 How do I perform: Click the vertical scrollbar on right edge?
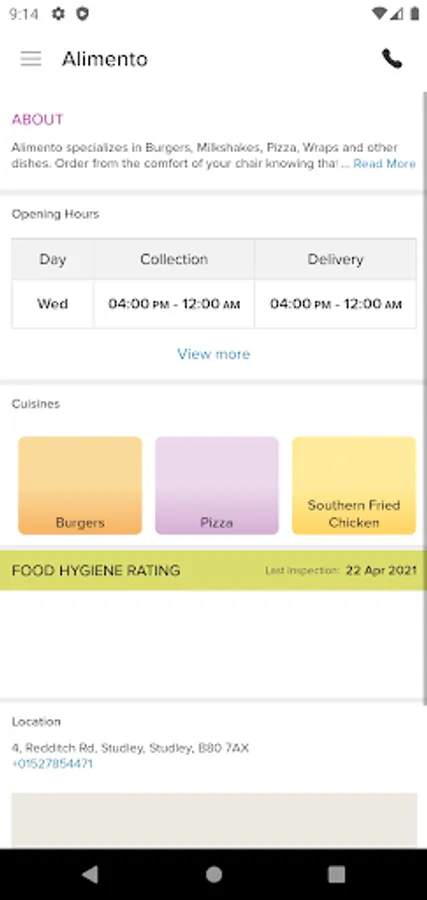[x=425, y=398]
